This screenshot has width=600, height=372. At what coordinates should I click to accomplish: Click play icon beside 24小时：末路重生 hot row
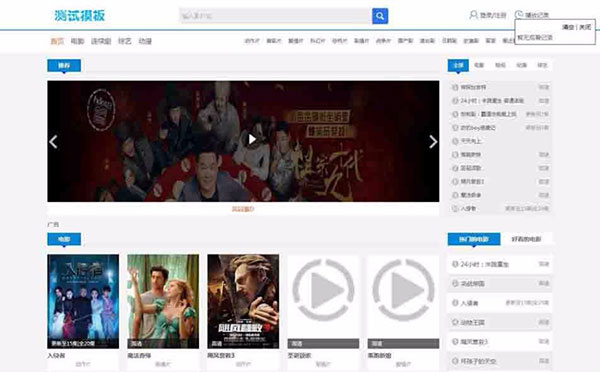click(455, 264)
